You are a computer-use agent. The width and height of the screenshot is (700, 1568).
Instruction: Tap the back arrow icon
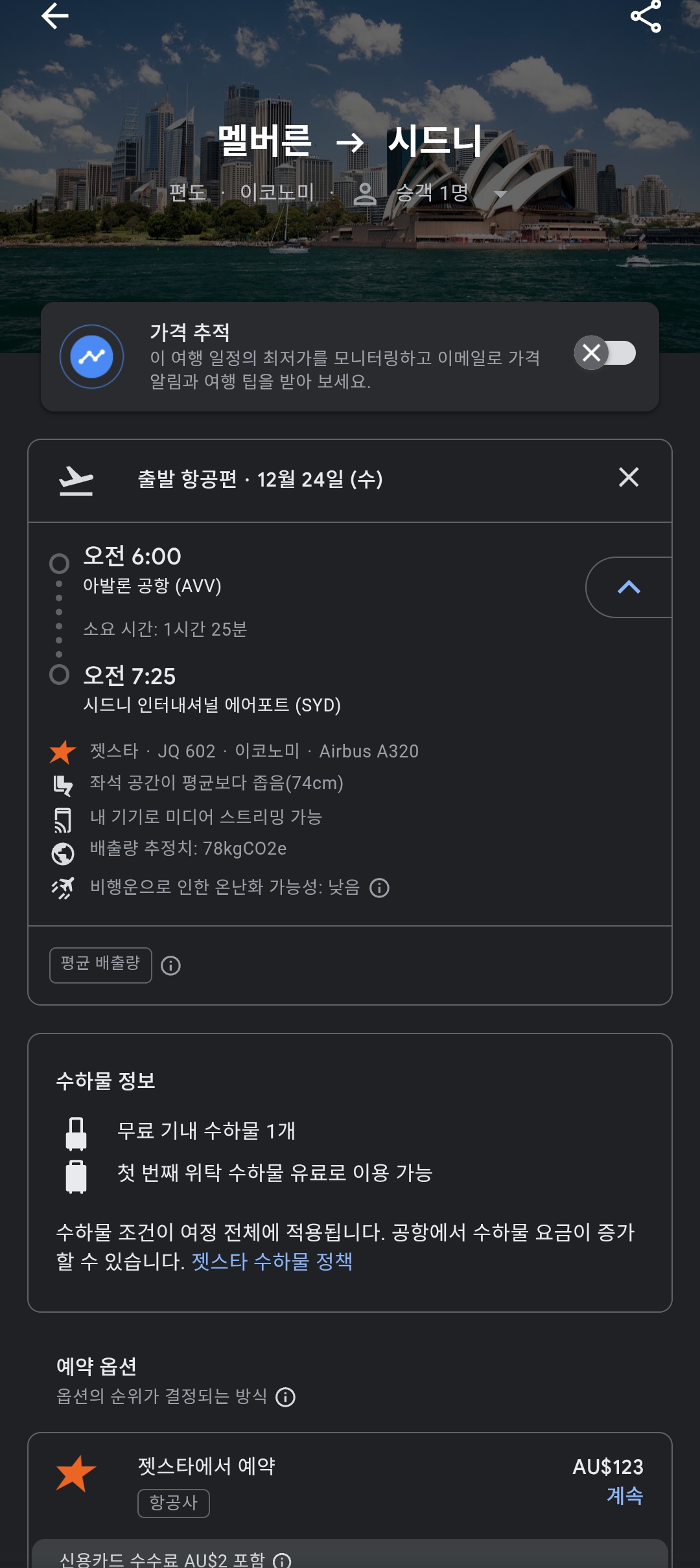(55, 16)
